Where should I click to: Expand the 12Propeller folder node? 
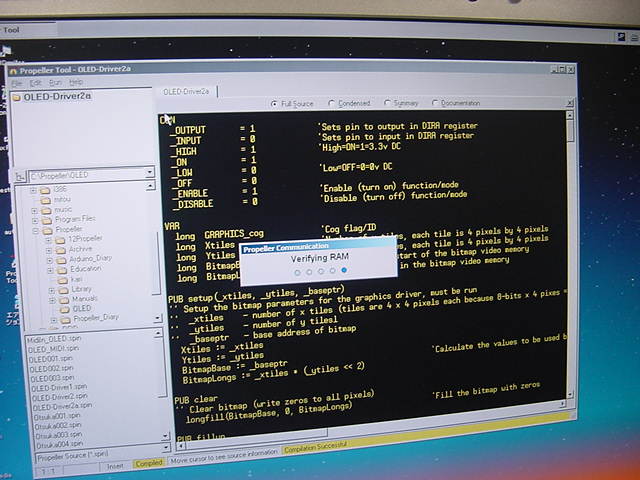[49, 240]
